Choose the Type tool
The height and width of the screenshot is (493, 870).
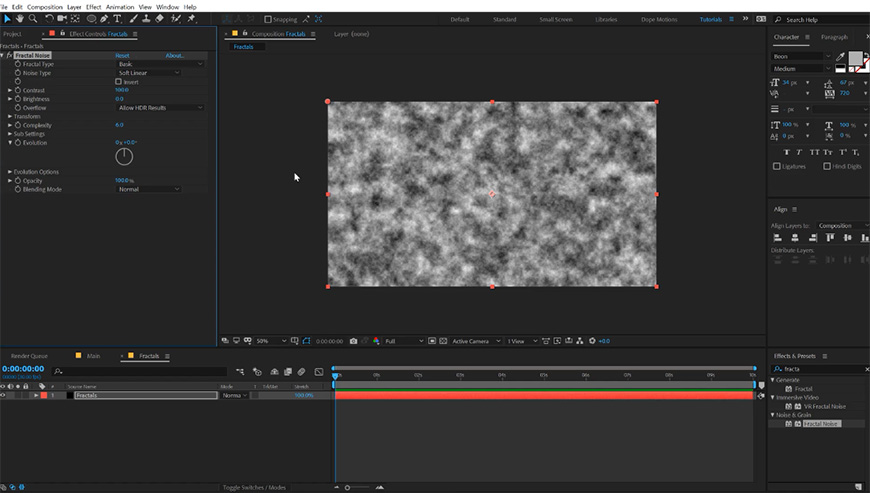point(117,18)
